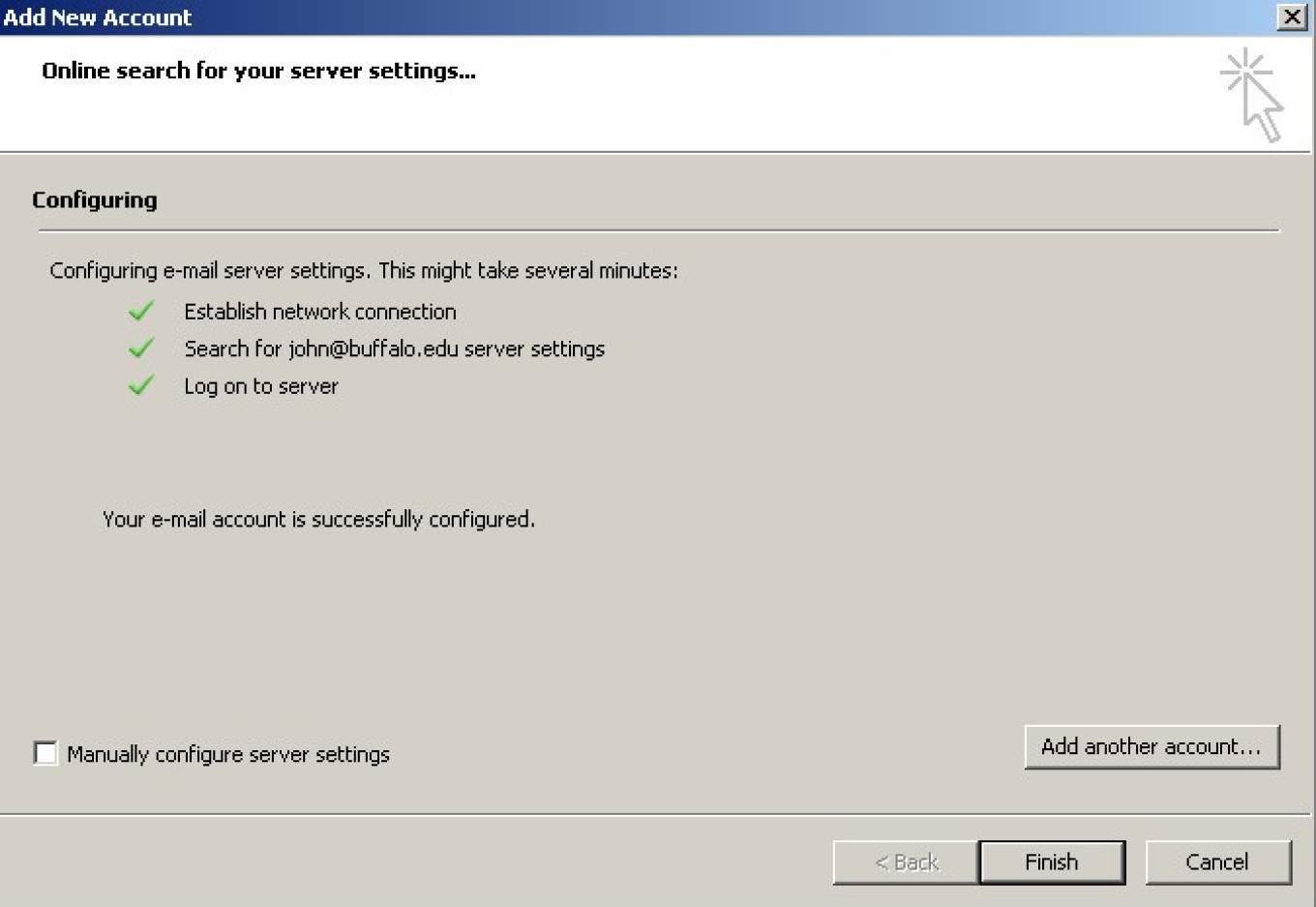Click the successfully configured message
The image size is (1316, 907).
tap(318, 520)
